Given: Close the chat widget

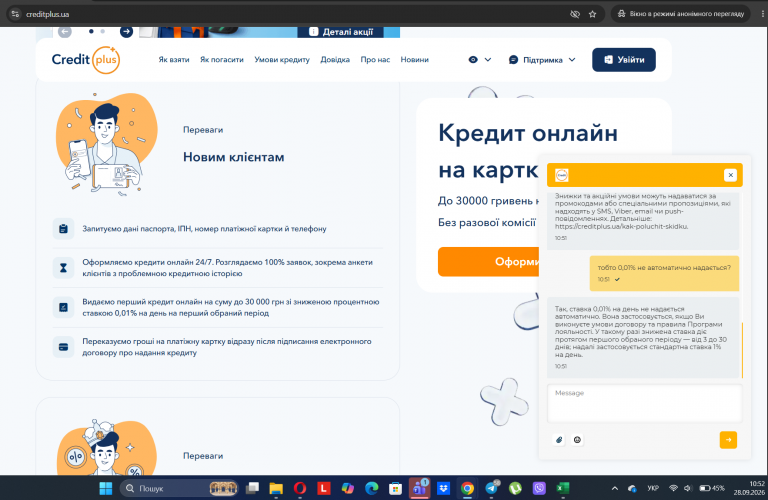Looking at the screenshot, I should pos(730,175).
